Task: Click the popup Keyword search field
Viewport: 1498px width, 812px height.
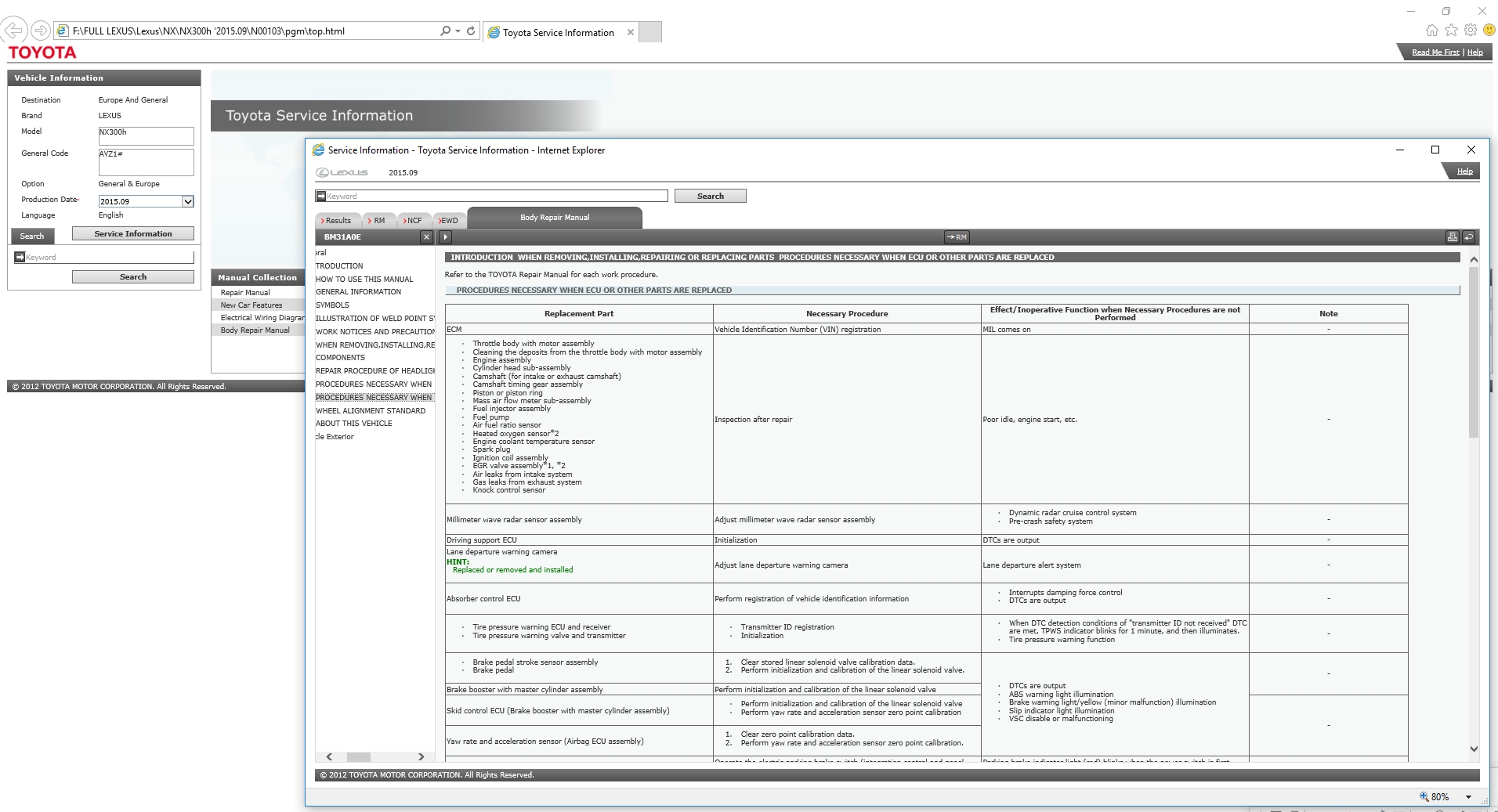Action: (x=497, y=196)
